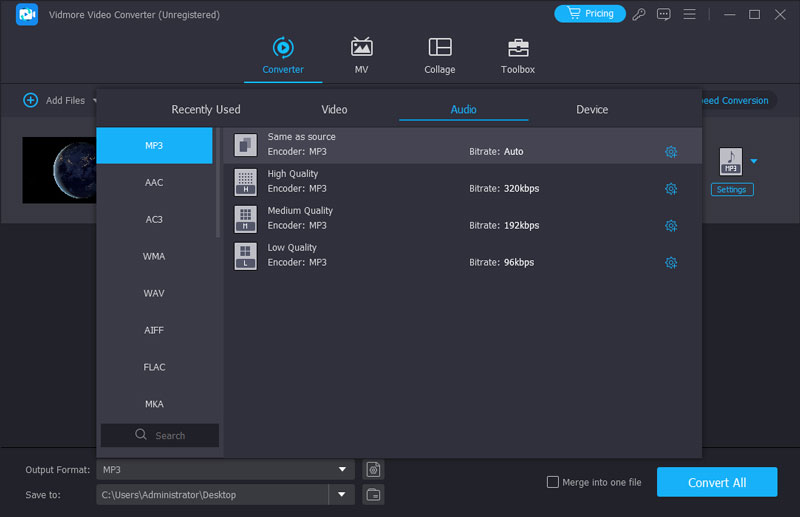
Task: Open the feedback chat bubble icon
Action: point(663,14)
